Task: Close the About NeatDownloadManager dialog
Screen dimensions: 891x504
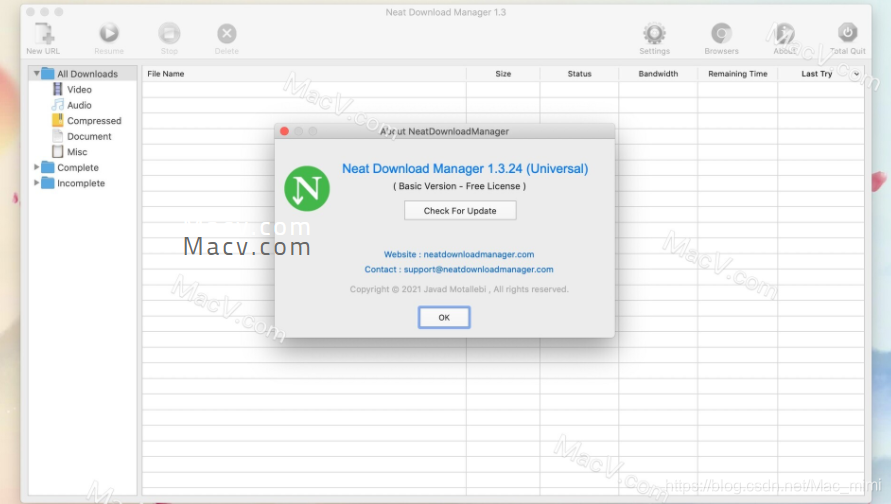Action: [x=284, y=131]
